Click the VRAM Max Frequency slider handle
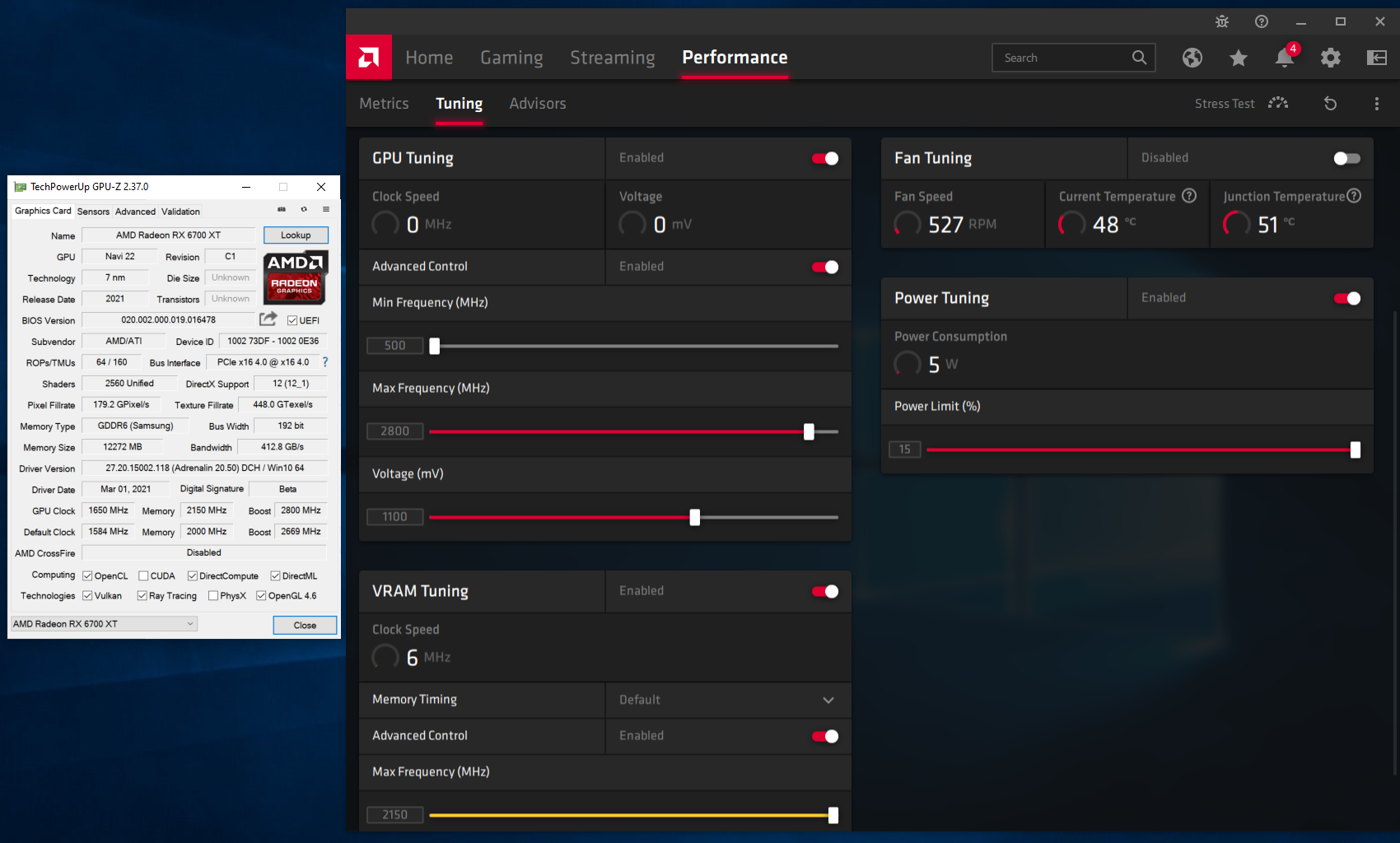 coord(833,816)
